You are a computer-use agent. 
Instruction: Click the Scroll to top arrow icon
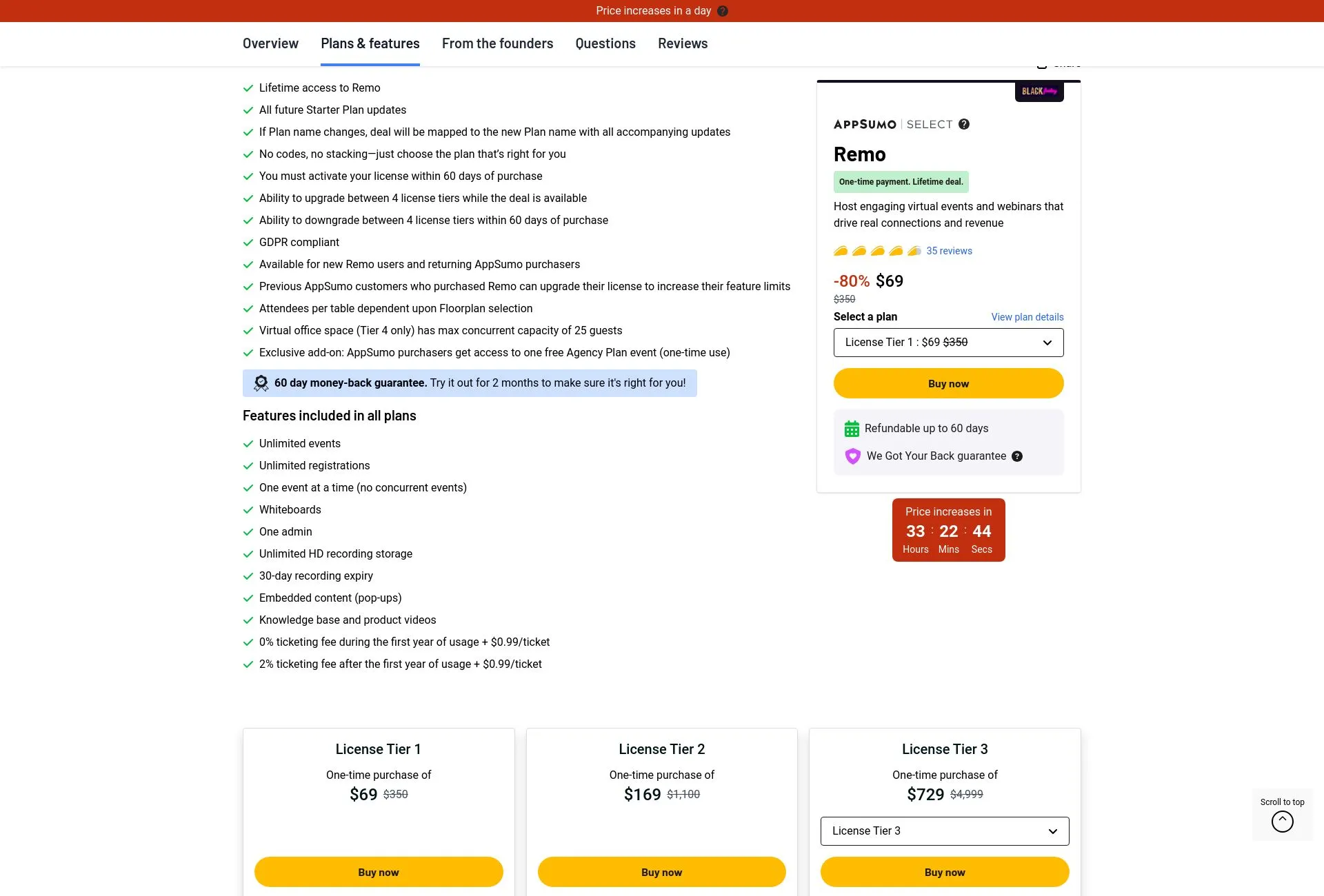(x=1282, y=821)
